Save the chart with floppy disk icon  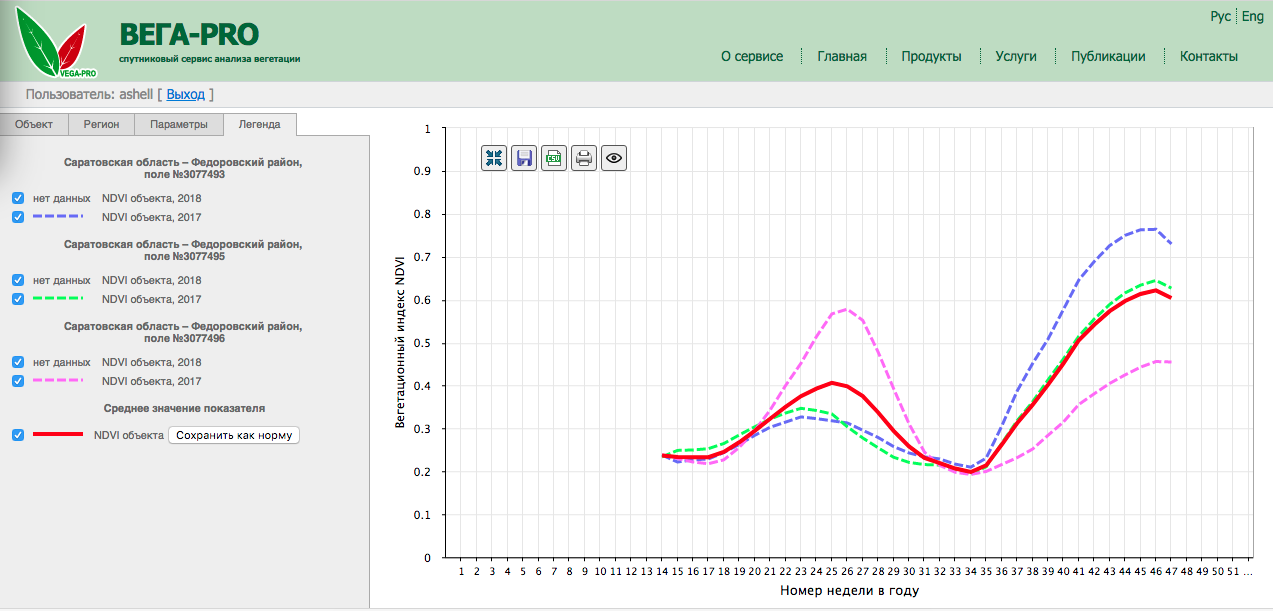524,158
